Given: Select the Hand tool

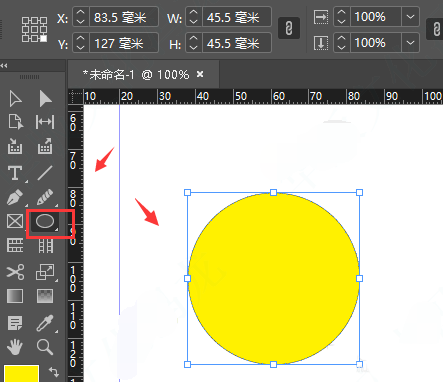Looking at the screenshot, I should 15,347.
